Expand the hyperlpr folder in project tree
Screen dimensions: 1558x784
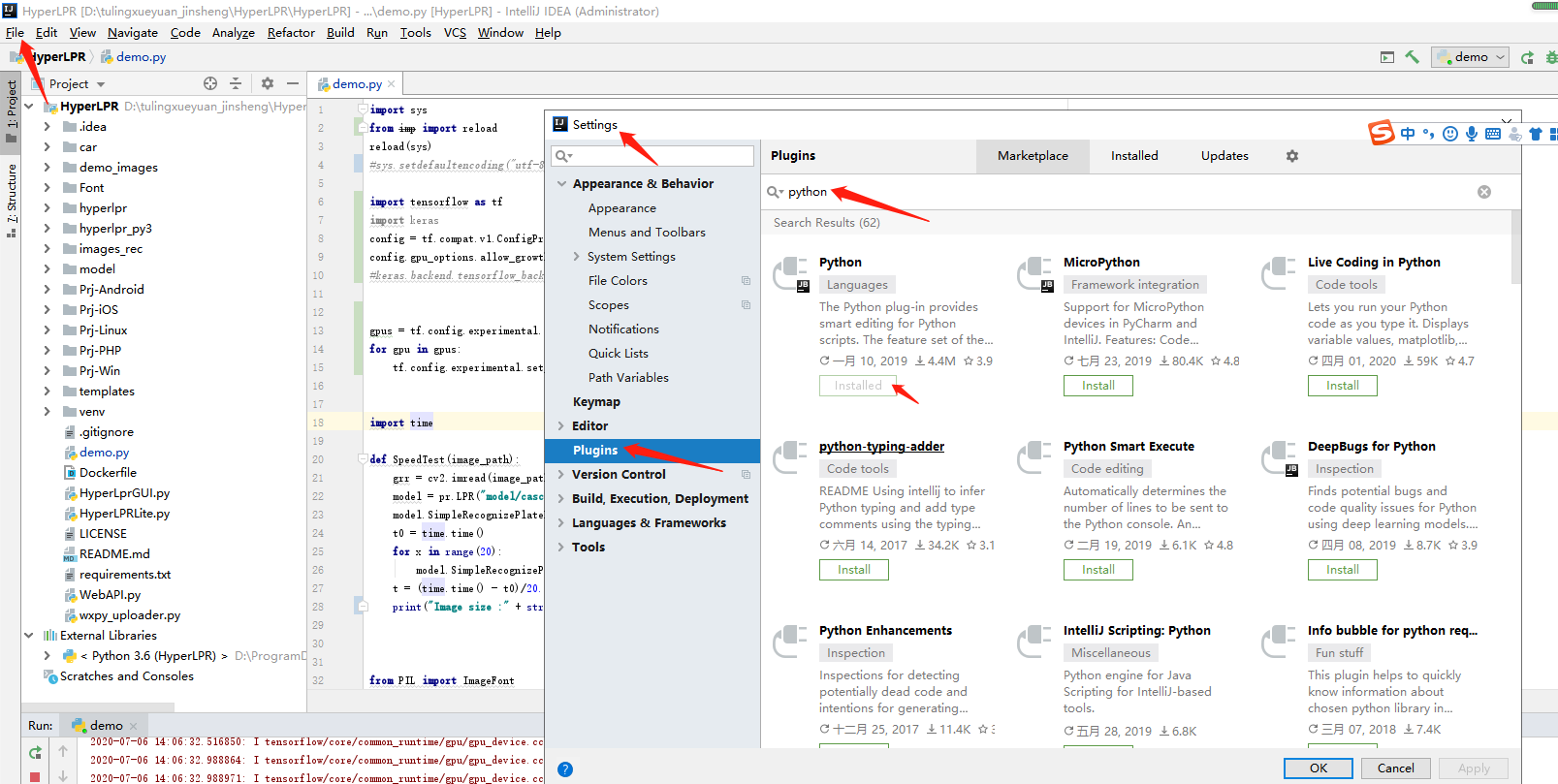pyautogui.click(x=48, y=208)
